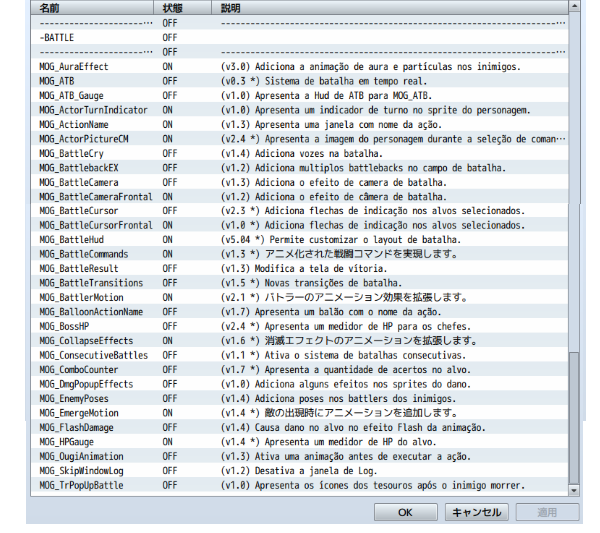The width and height of the screenshot is (600, 533).
Task: Select MOG_ATB plugin row
Action: pos(300,81)
